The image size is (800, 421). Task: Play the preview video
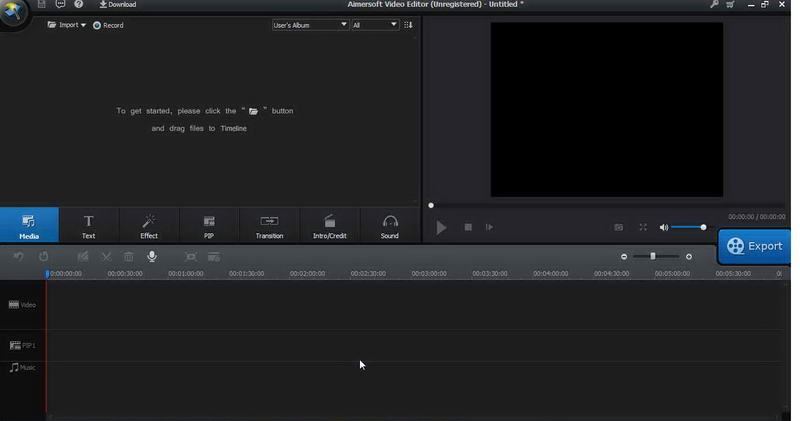[x=441, y=227]
